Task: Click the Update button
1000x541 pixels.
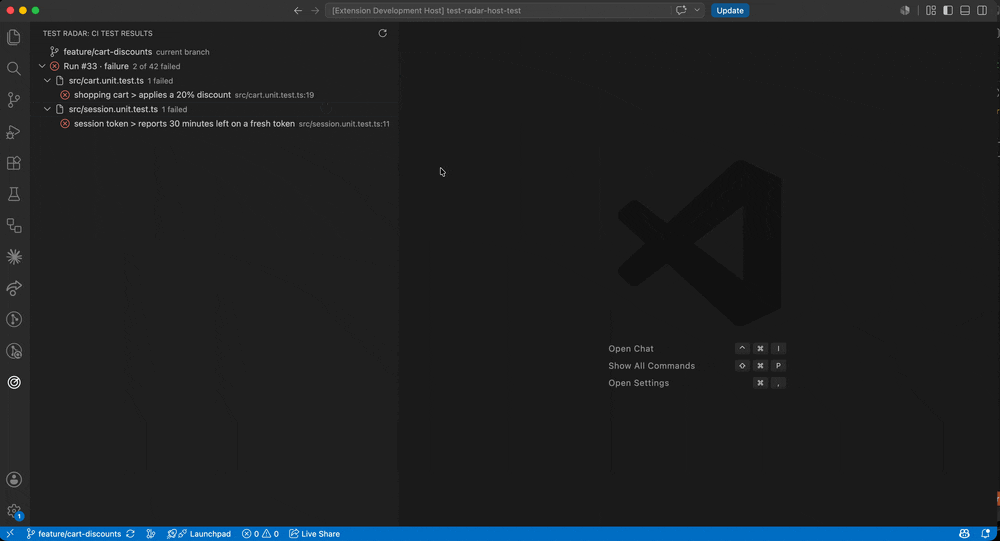Action: pos(730,10)
